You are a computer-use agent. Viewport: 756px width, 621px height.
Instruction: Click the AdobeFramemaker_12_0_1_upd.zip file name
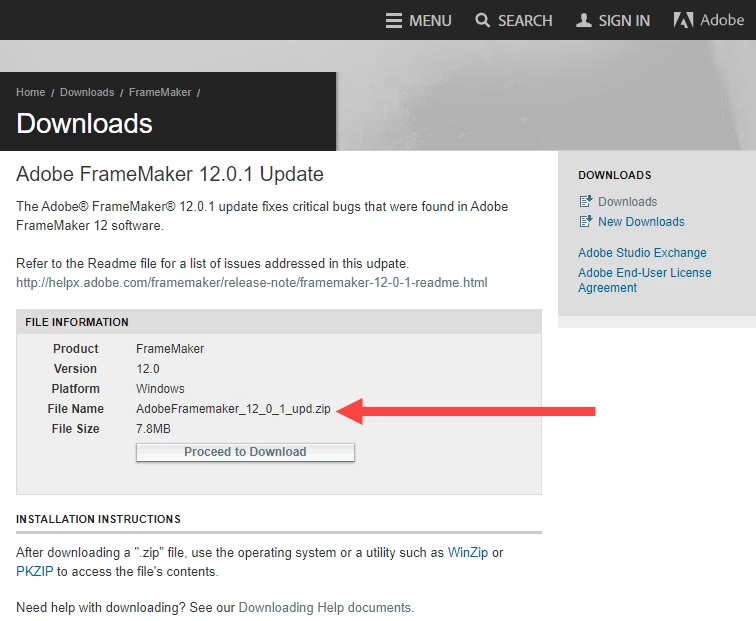233,409
